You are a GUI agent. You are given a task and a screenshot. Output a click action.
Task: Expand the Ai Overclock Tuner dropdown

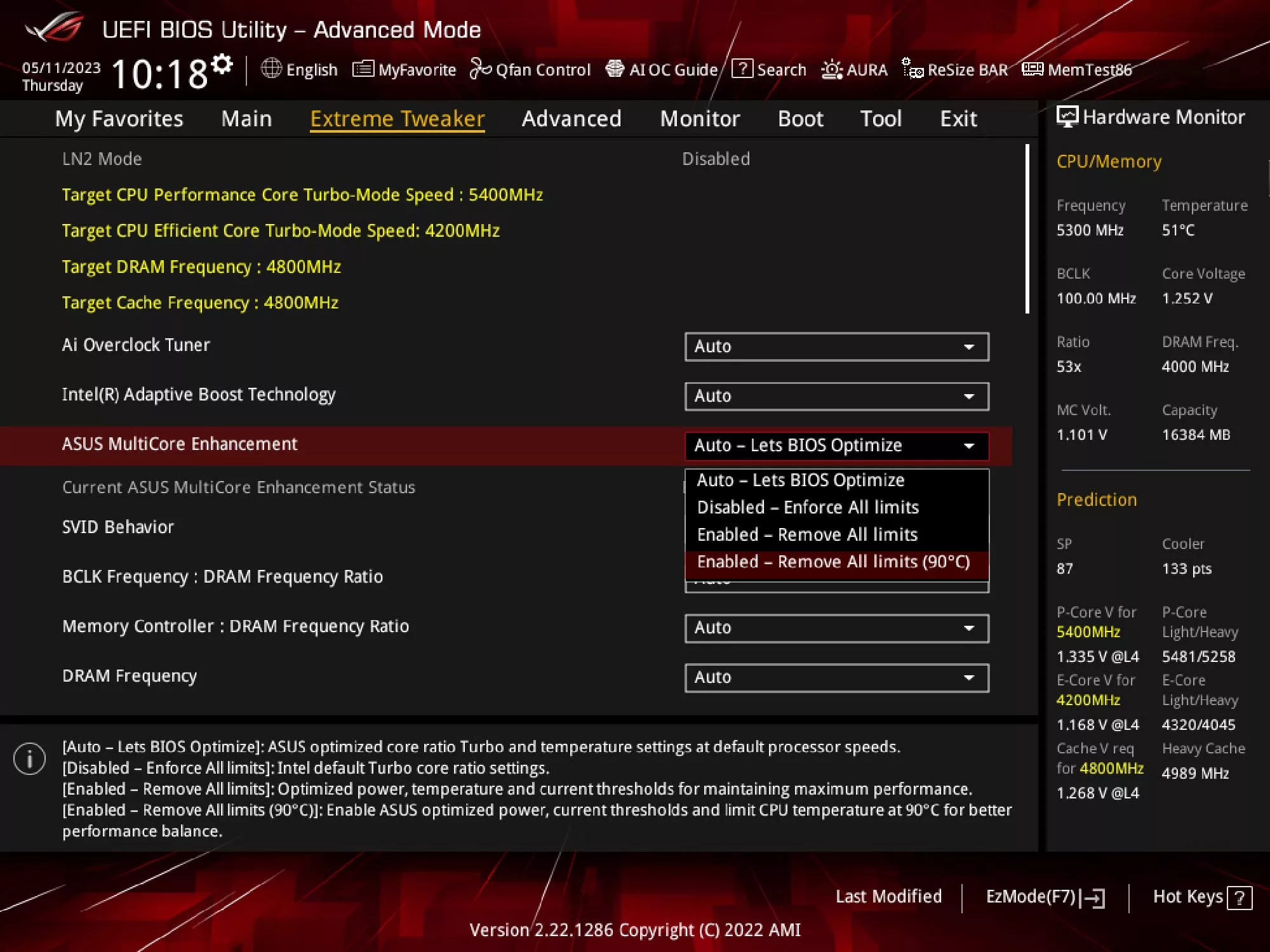click(965, 346)
